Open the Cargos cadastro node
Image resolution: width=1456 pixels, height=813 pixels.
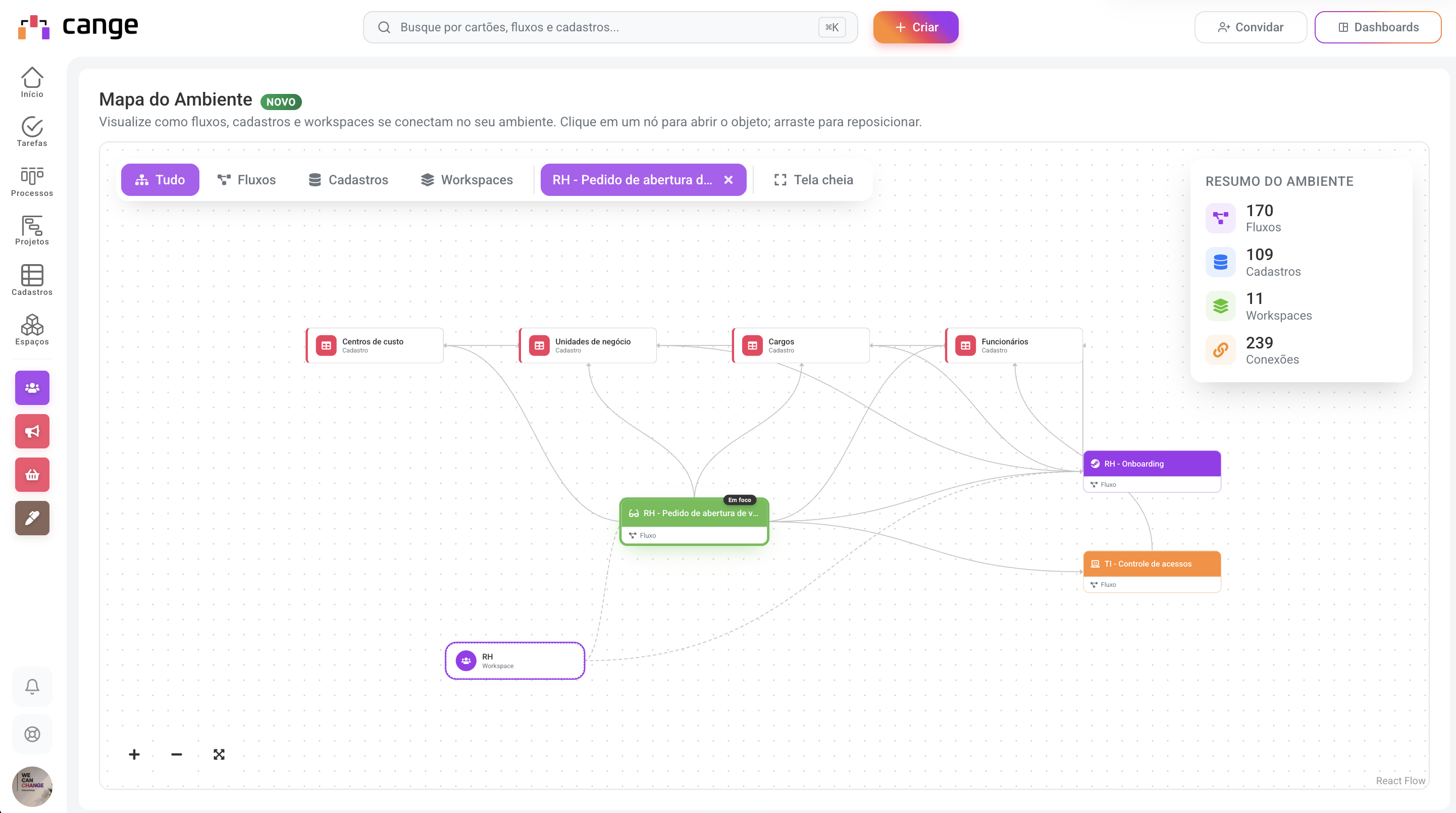pos(801,345)
